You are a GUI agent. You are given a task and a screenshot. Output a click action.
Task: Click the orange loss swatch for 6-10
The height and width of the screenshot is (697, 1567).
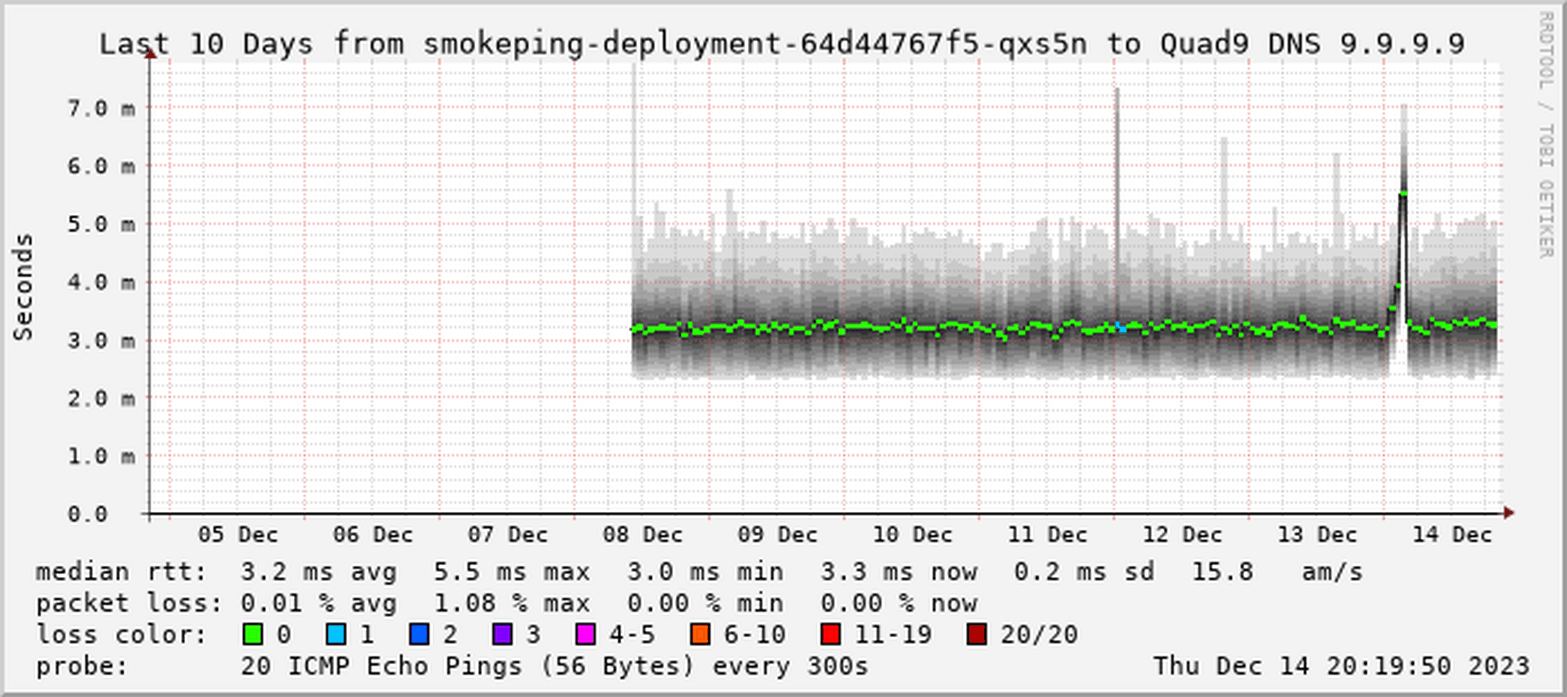tap(700, 634)
